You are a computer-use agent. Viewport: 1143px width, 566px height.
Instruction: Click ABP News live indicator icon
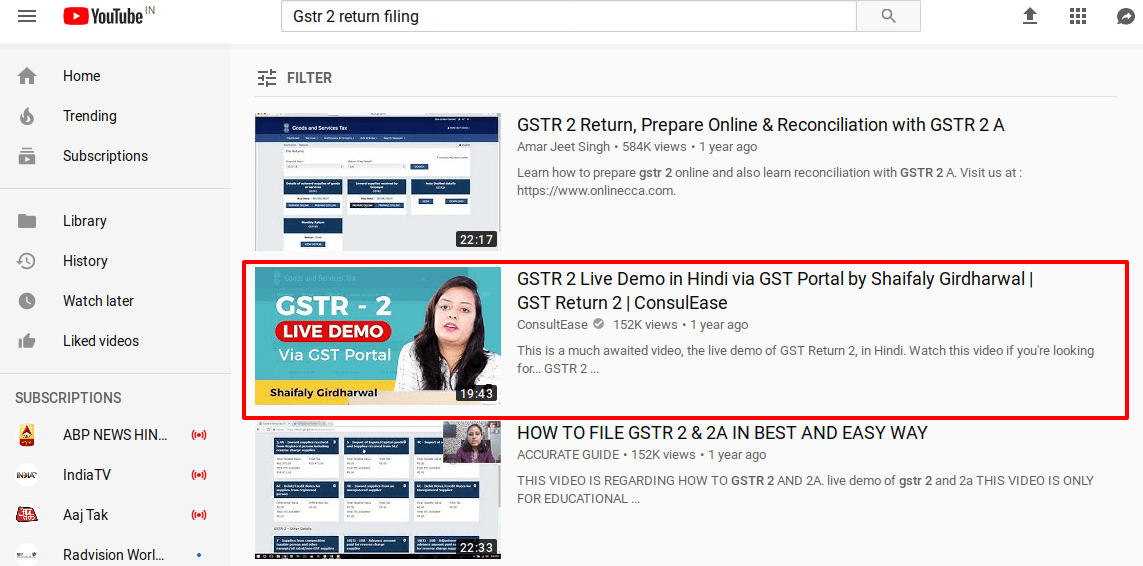(x=198, y=435)
